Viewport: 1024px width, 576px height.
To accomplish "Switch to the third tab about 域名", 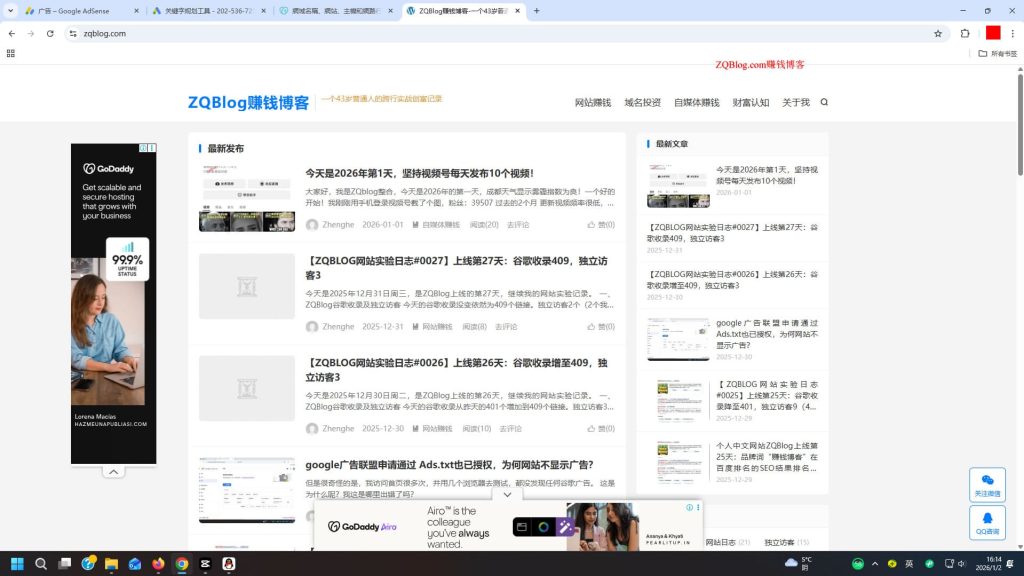I will click(336, 10).
